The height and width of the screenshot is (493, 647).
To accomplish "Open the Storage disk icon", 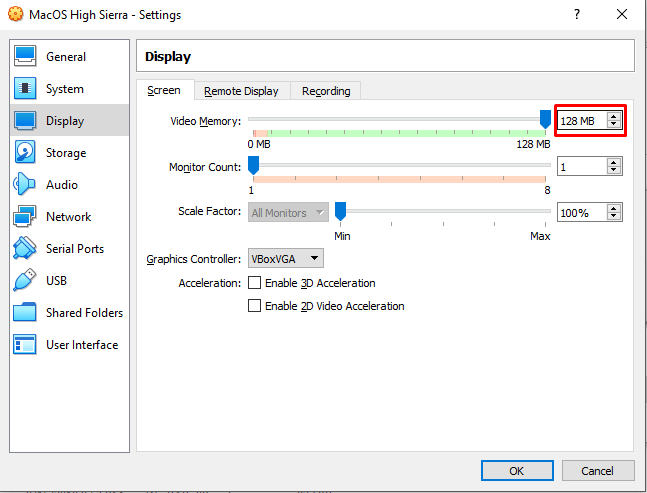I will pyautogui.click(x=26, y=153).
